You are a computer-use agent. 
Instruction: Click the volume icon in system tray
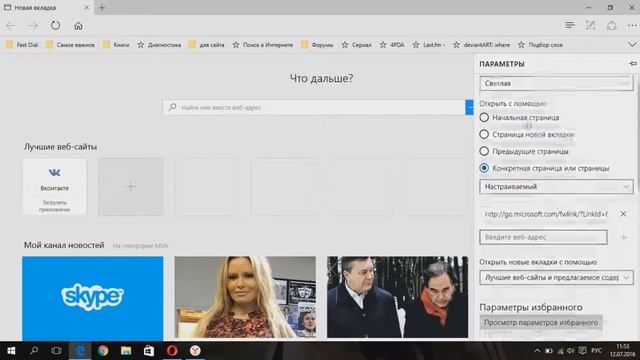(571, 351)
